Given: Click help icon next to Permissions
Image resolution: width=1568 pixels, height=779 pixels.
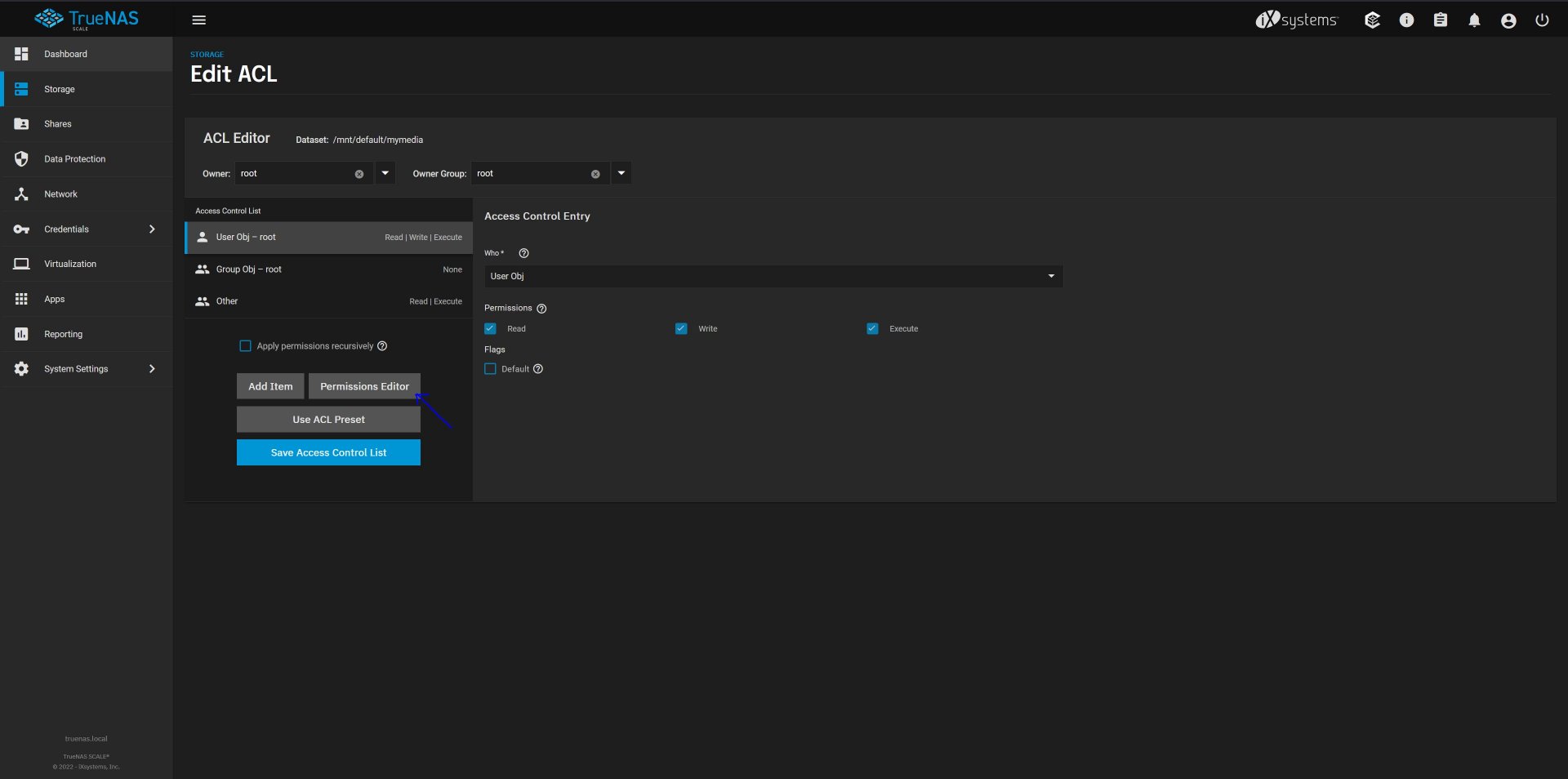Looking at the screenshot, I should coord(541,309).
